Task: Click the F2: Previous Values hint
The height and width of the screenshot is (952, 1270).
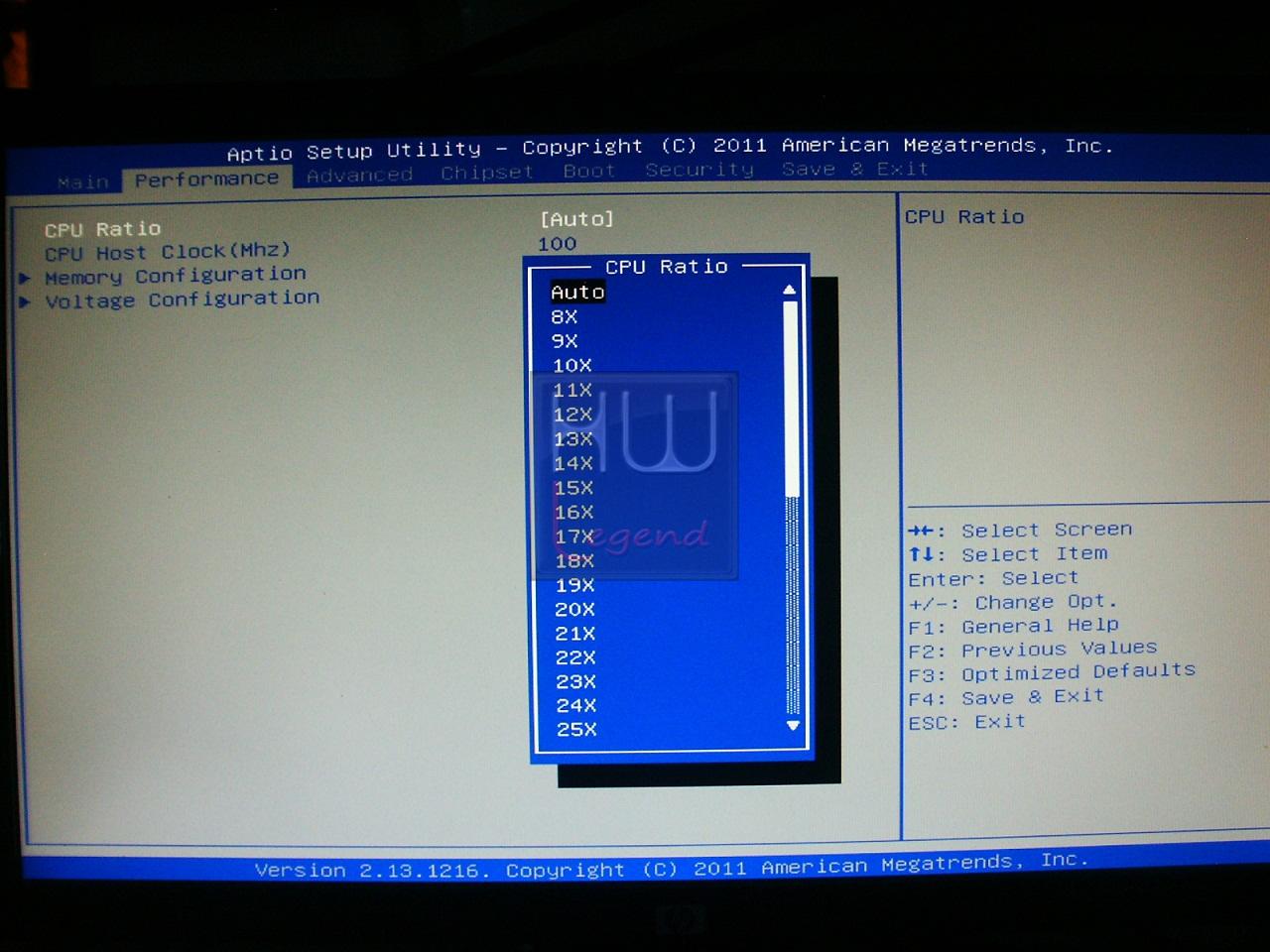Action: tap(1033, 650)
